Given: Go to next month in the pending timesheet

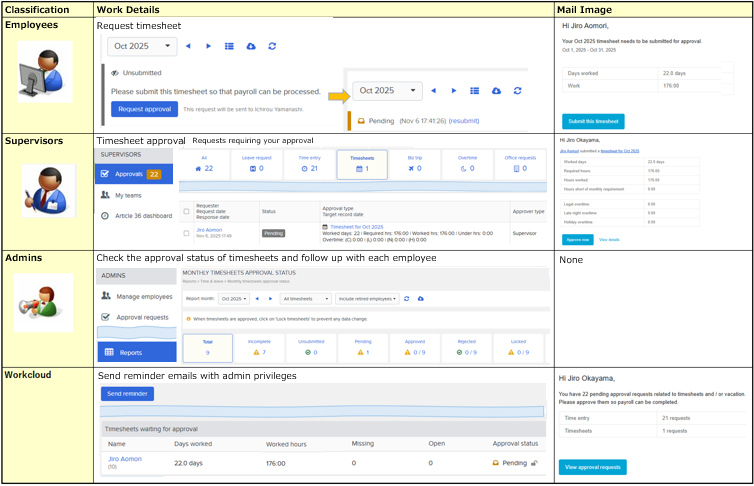Looking at the screenshot, I should (x=453, y=91).
